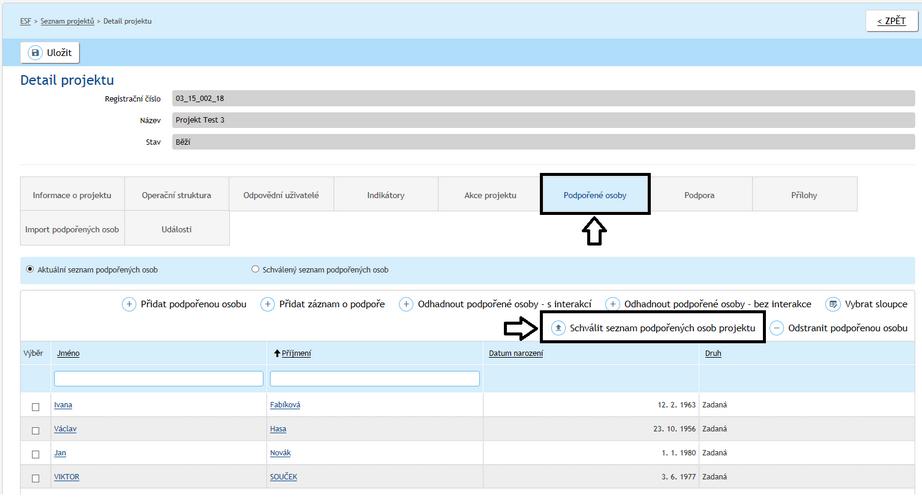Tick the checkbox for Ivana Fabíková
This screenshot has height=503, width=922.
click(35, 407)
